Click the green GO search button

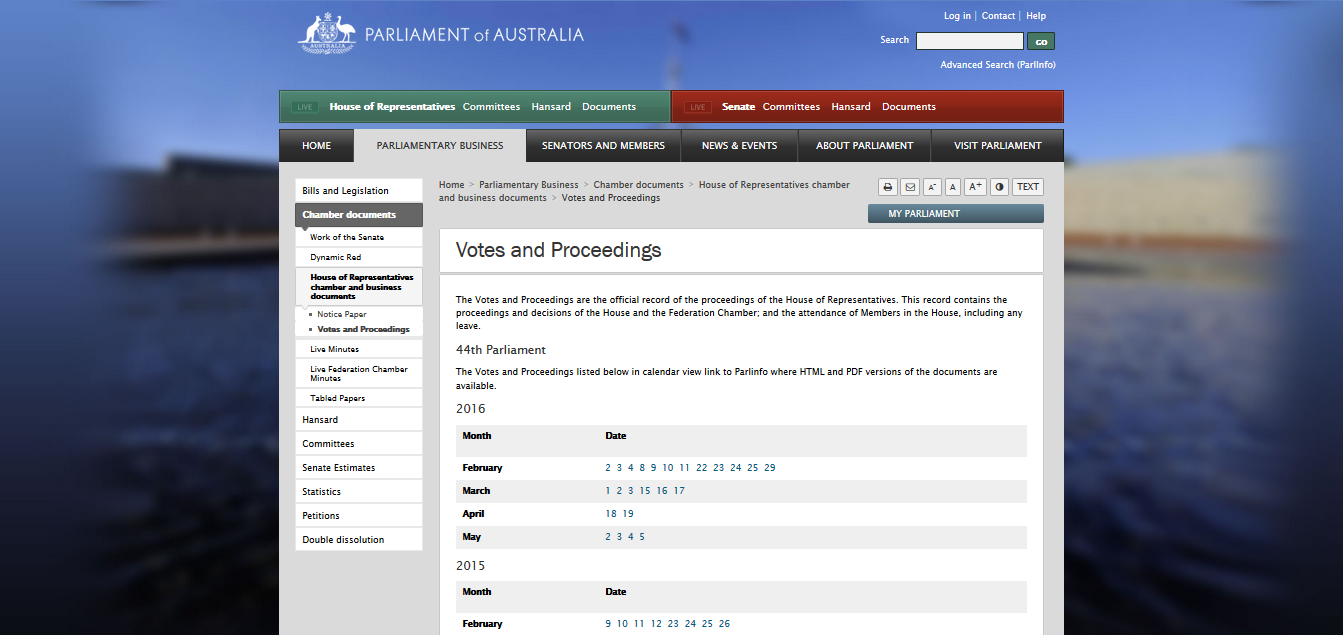click(1041, 41)
